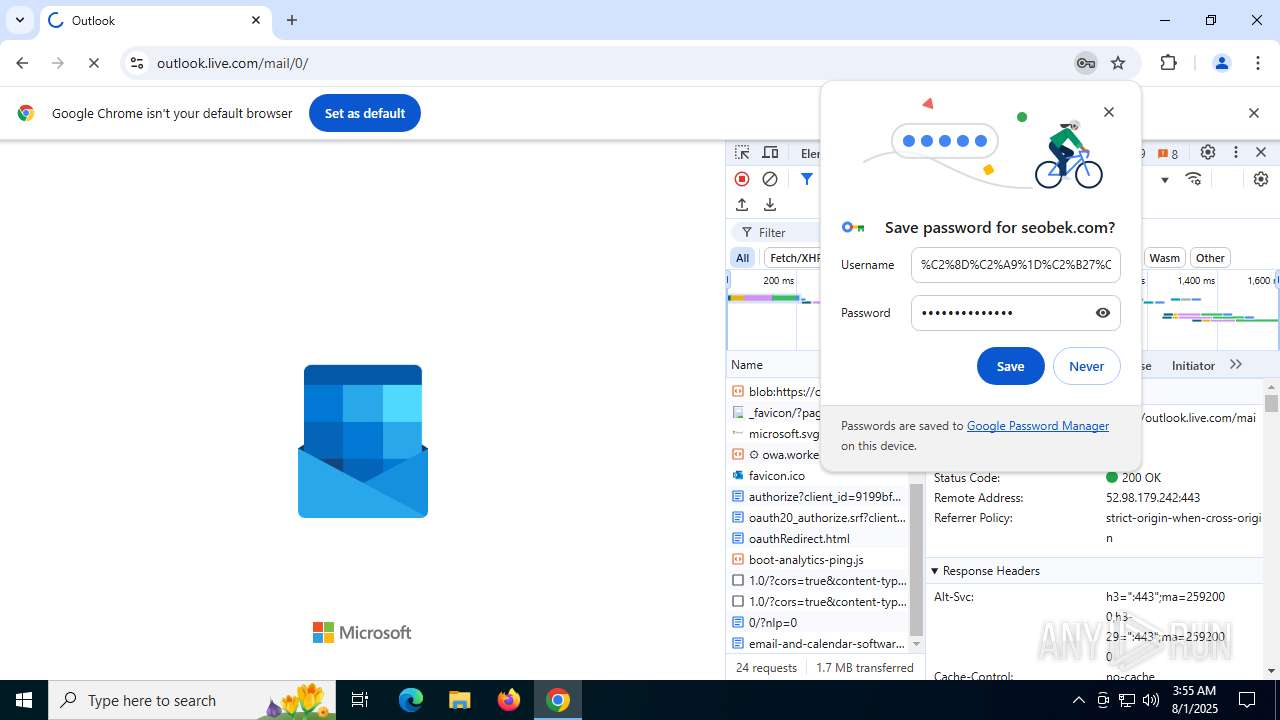Select the favicon.ico request
The height and width of the screenshot is (720, 1280).
click(x=776, y=476)
